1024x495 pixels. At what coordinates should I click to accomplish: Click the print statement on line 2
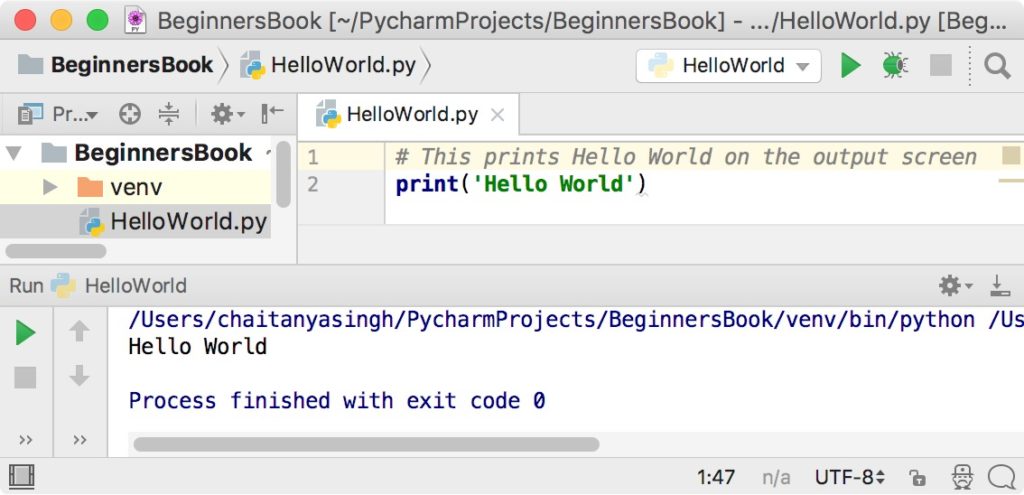[520, 185]
